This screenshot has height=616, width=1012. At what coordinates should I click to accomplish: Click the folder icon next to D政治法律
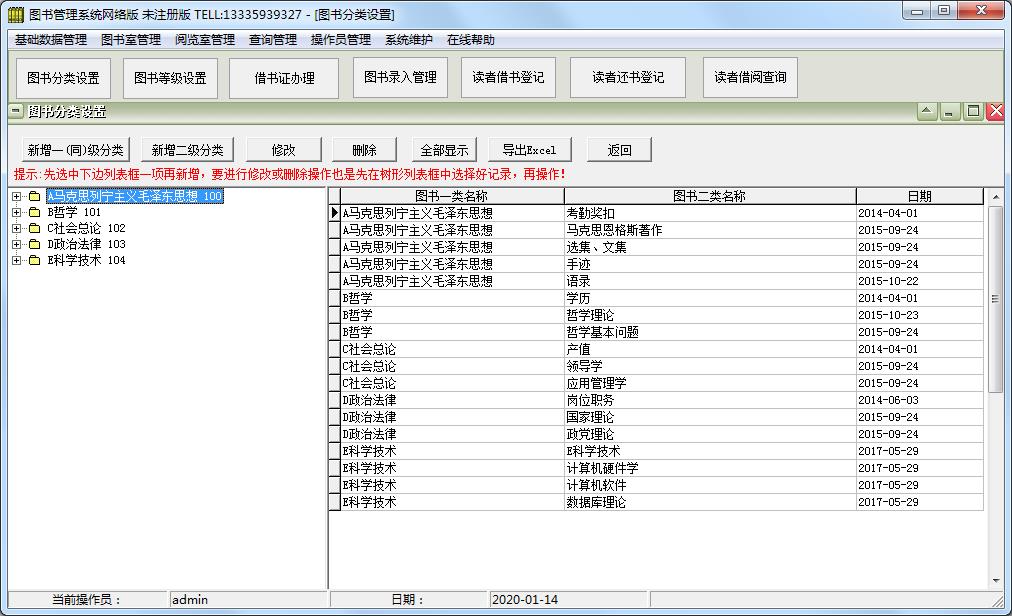(34, 245)
